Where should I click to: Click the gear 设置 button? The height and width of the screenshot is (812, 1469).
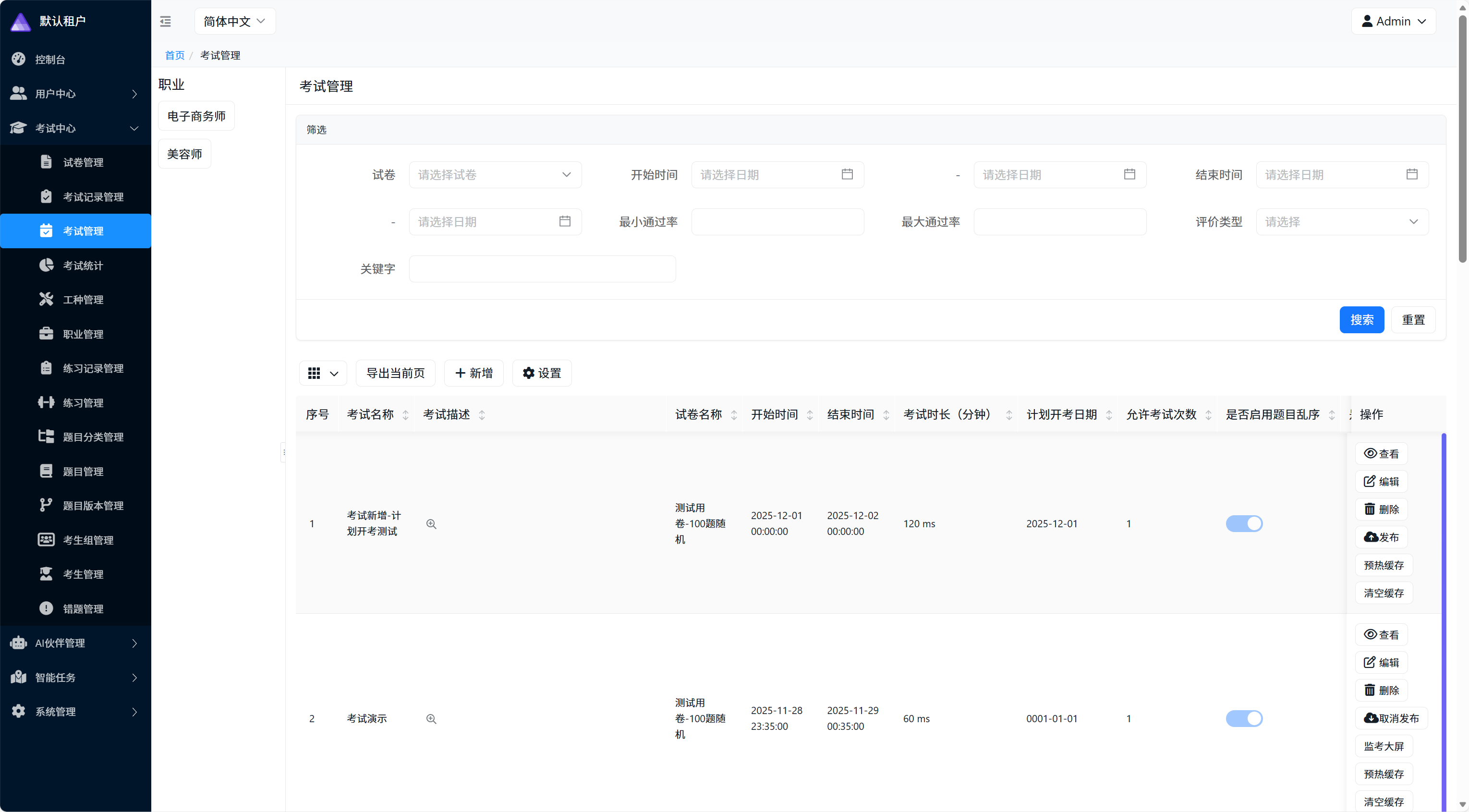(542, 373)
